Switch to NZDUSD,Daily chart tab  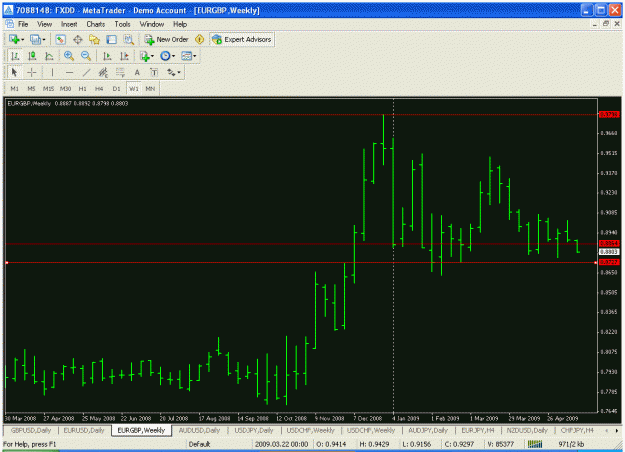point(527,430)
